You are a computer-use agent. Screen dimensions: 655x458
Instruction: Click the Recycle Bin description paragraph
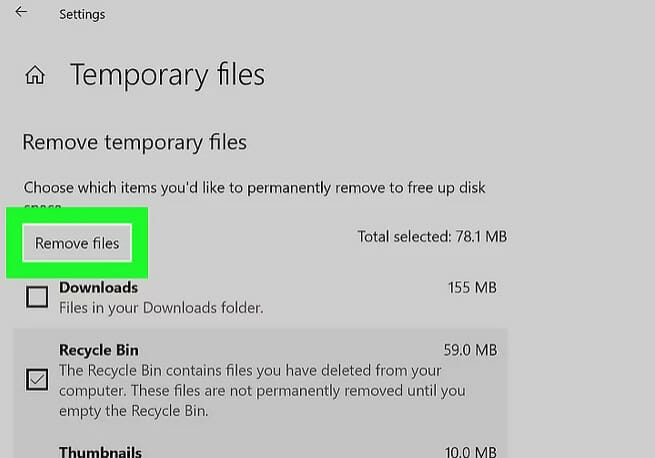[x=262, y=391]
